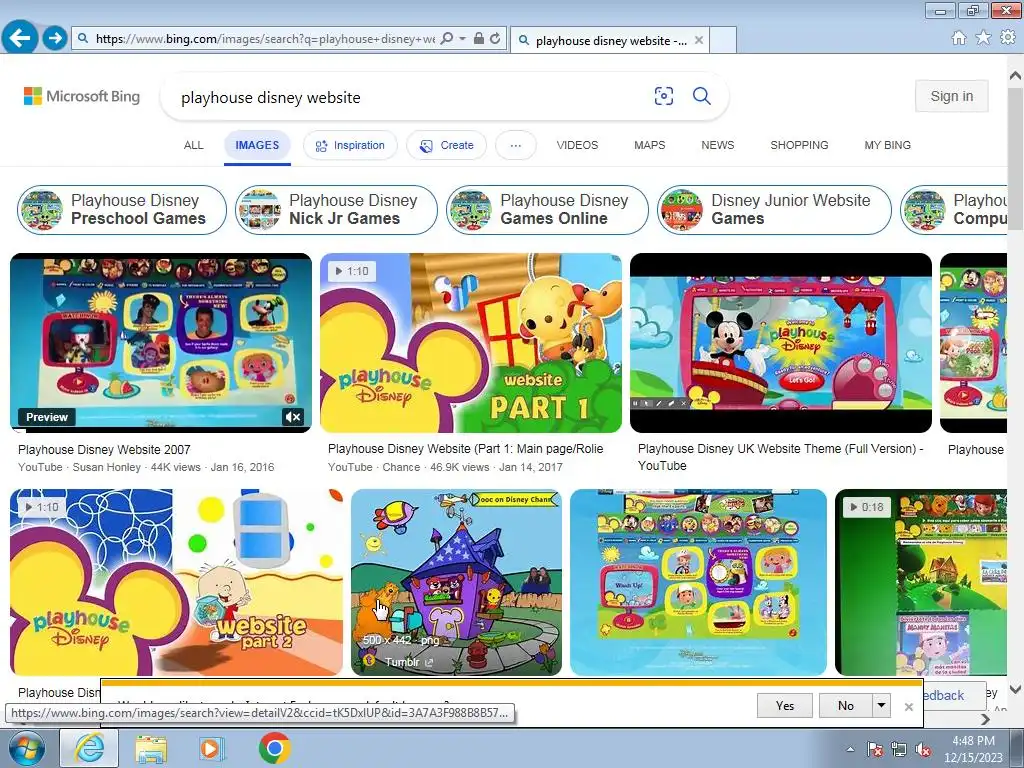
Task: Switch to the MAPS tab
Action: pyautogui.click(x=650, y=145)
